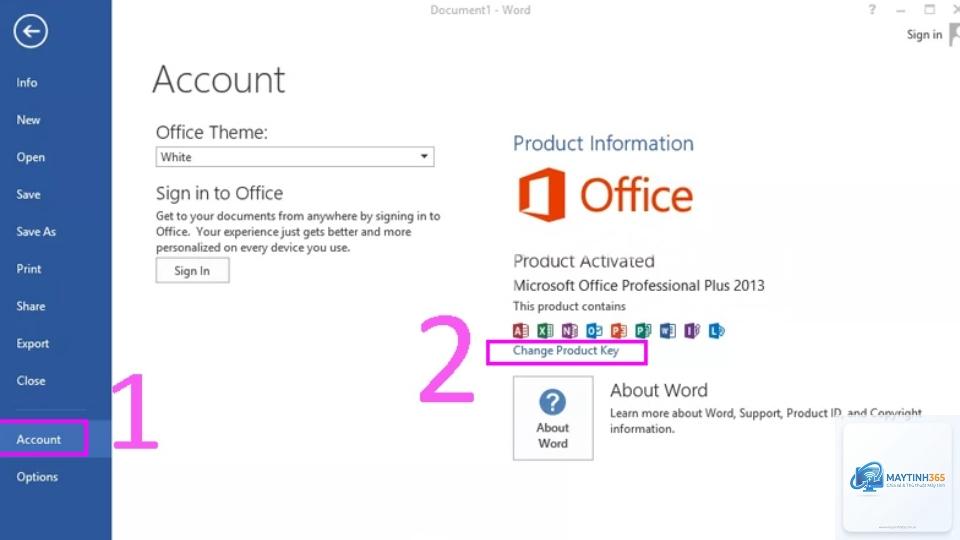Click the OneNote app icon
960x540 pixels.
tap(569, 331)
